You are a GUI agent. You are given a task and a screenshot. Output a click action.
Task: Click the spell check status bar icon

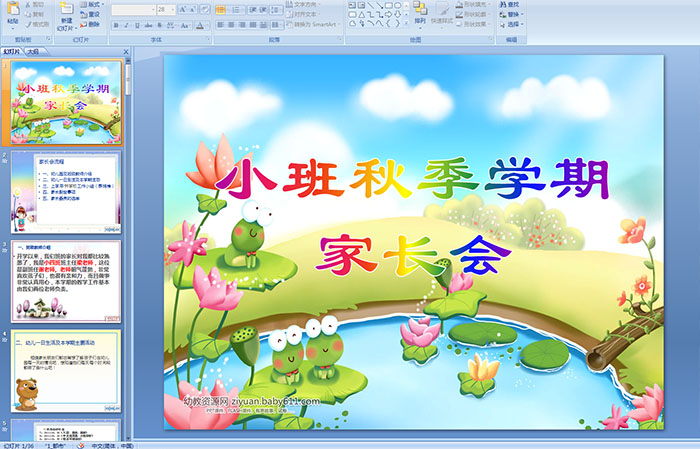point(80,445)
